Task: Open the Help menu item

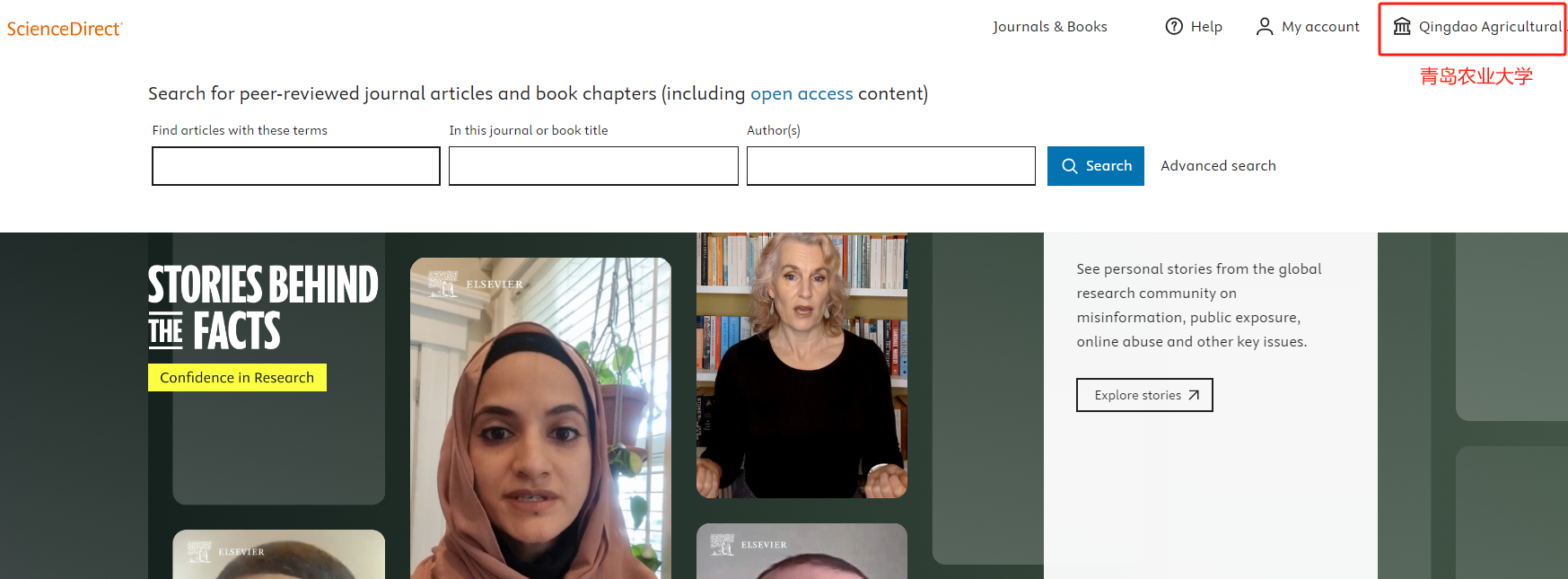Action: pyautogui.click(x=1194, y=26)
